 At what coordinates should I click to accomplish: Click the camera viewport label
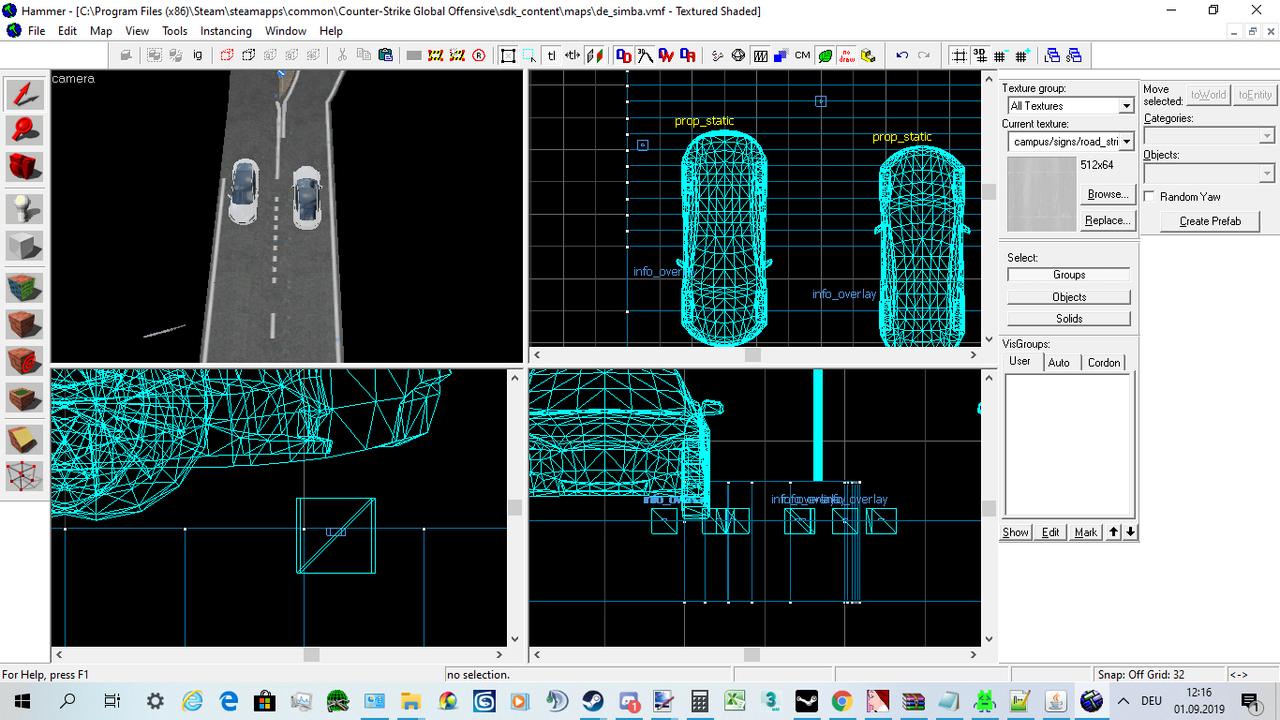[73, 79]
